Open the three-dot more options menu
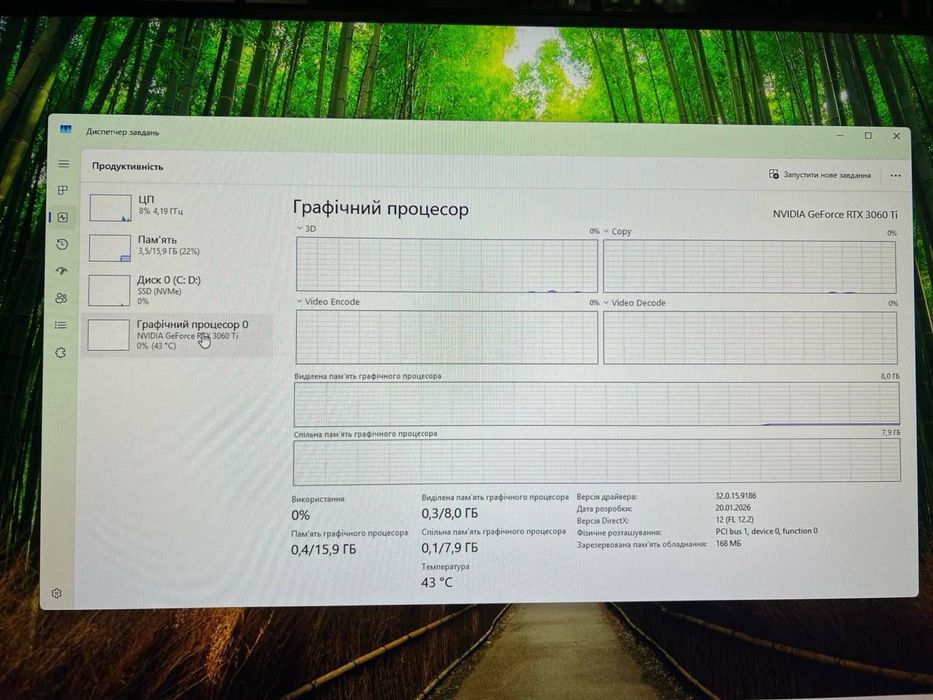The image size is (933, 700). [895, 176]
